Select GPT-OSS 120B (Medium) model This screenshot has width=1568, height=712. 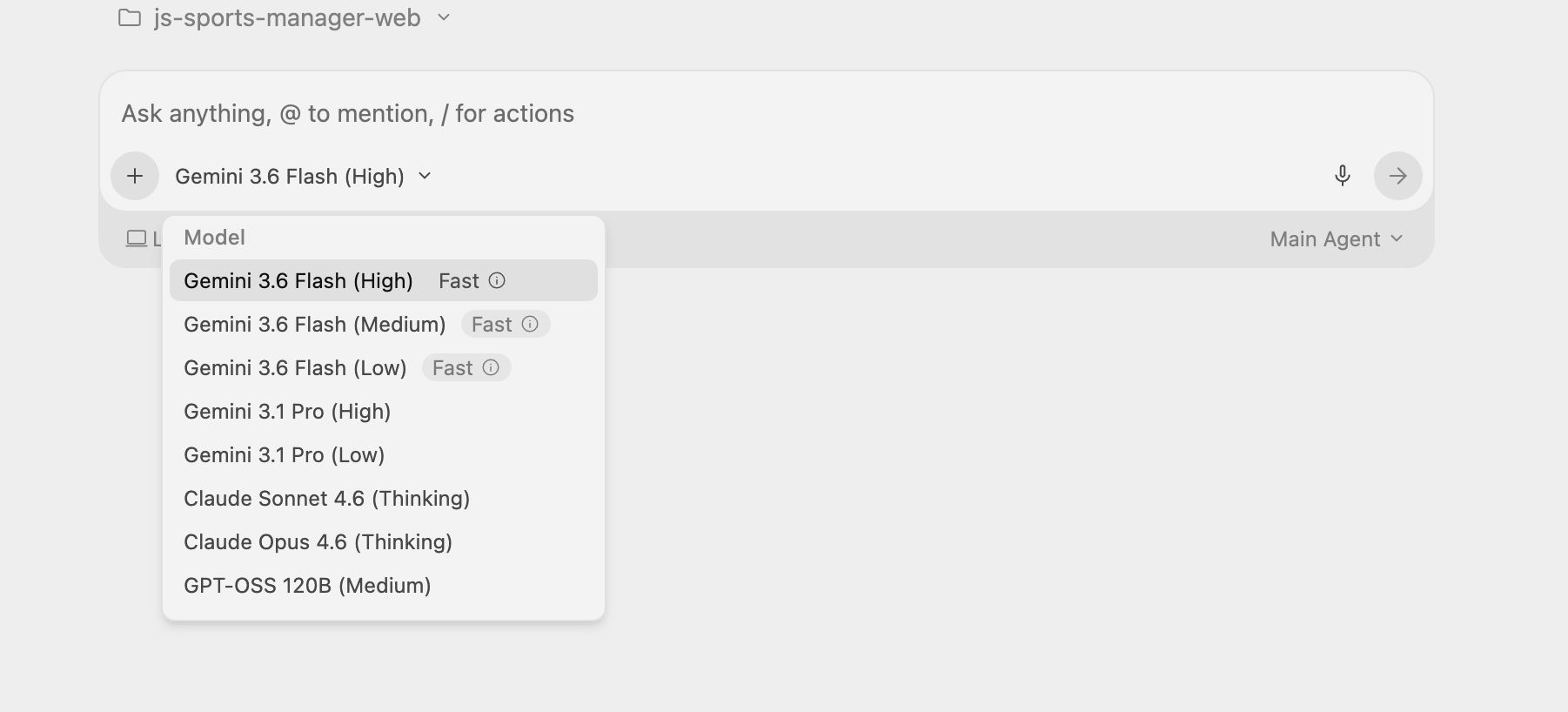(x=384, y=585)
